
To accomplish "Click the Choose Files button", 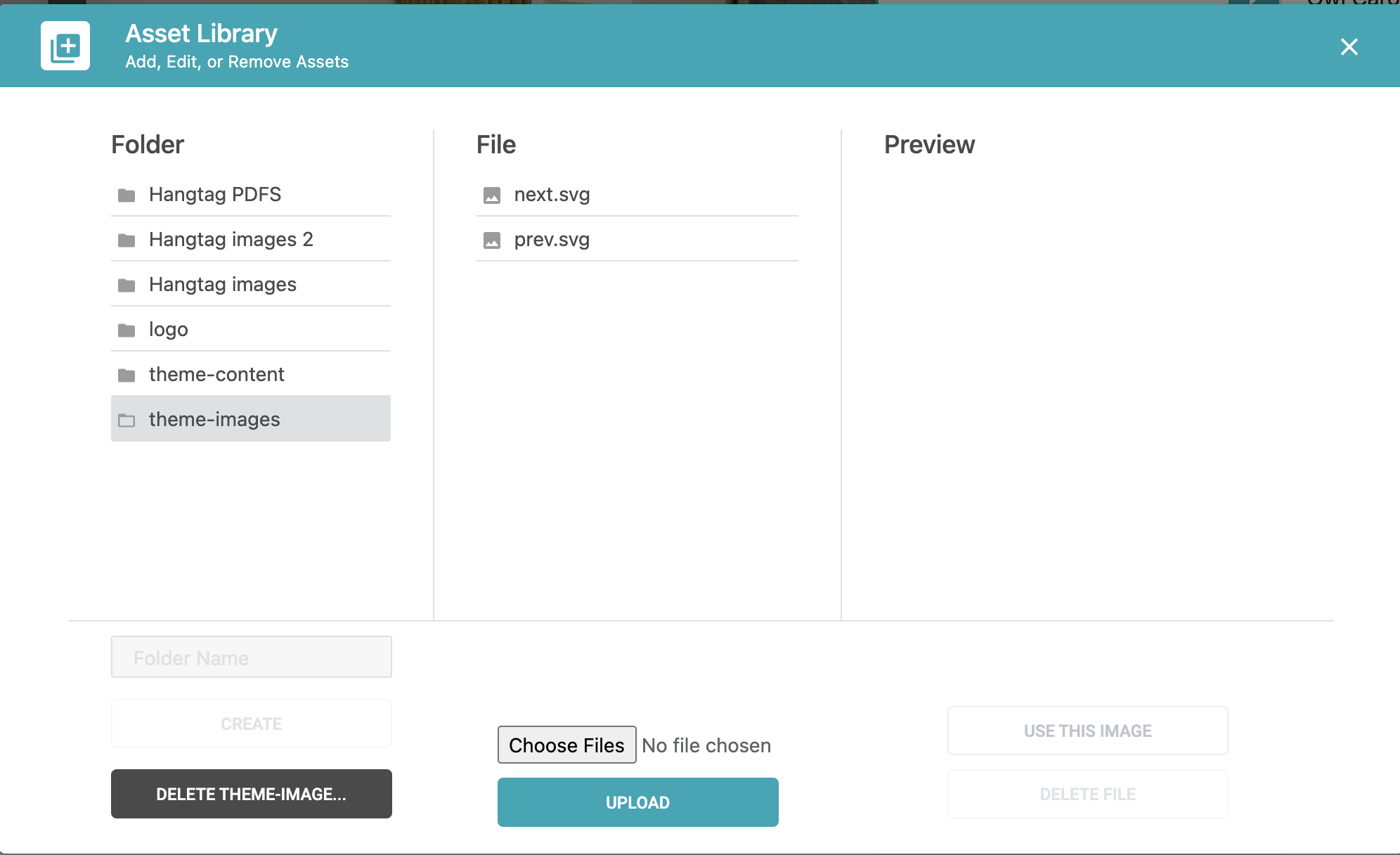I will click(567, 745).
